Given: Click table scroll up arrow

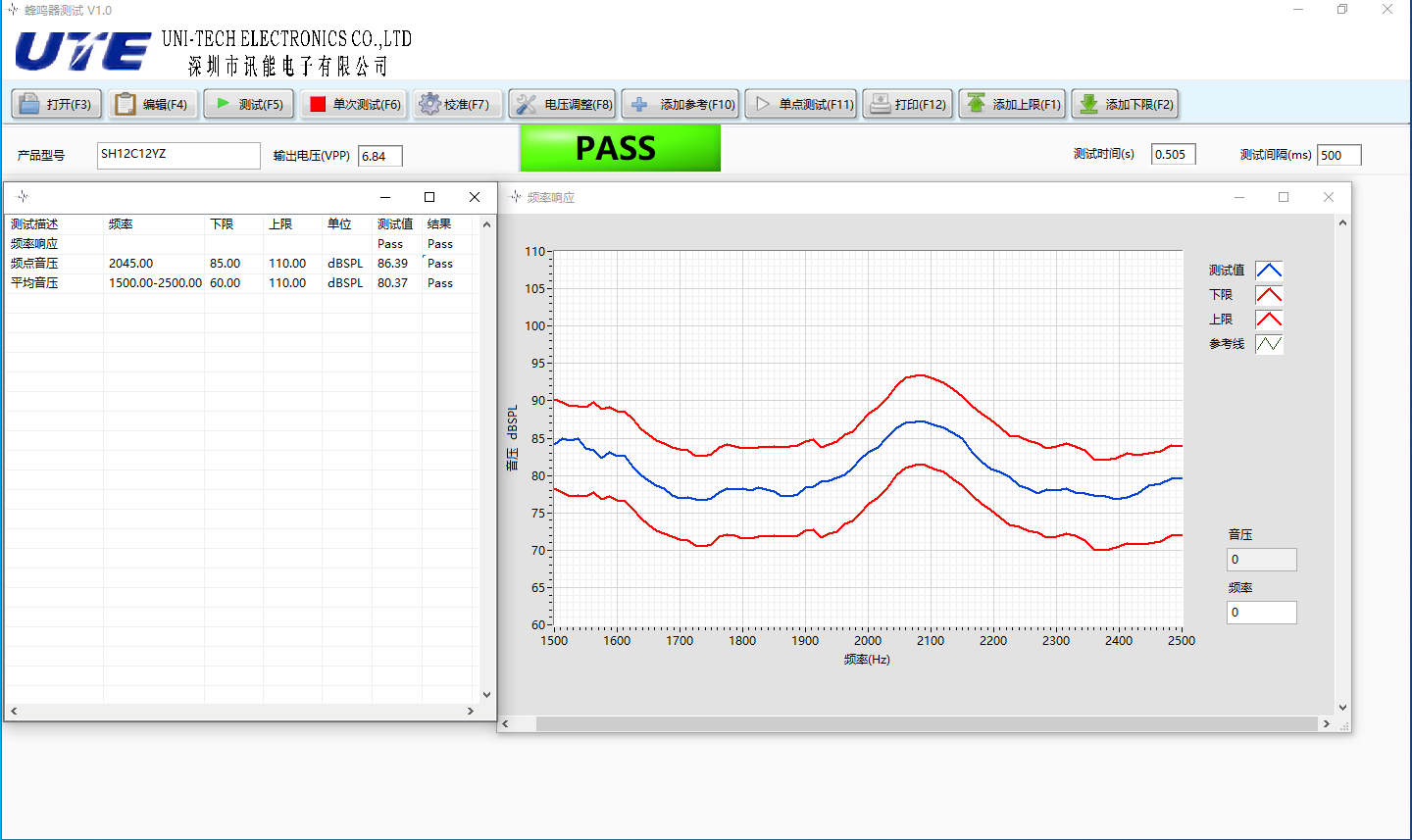Looking at the screenshot, I should pyautogui.click(x=486, y=224).
